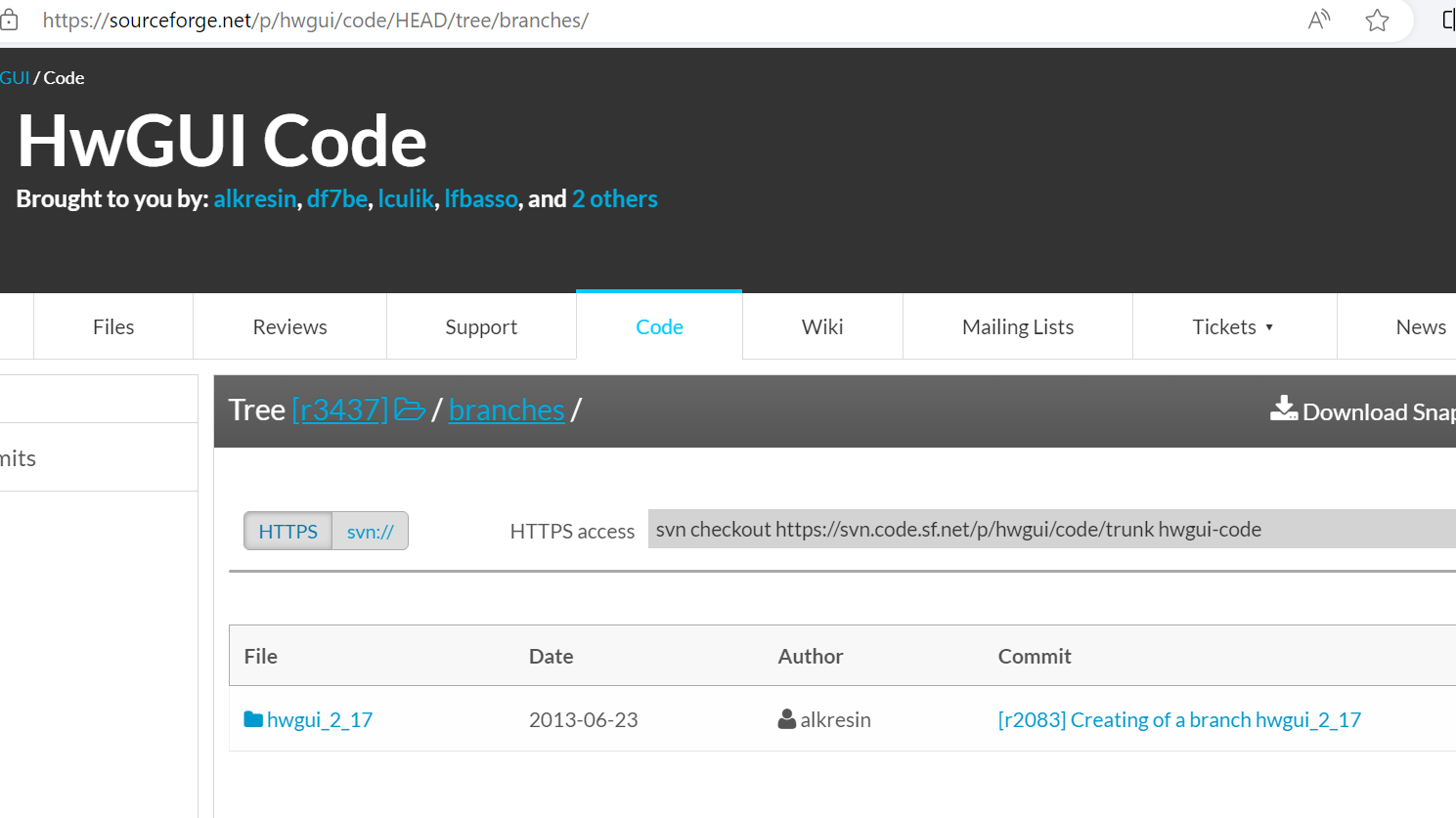Click the lock icon beside the URL
The width and height of the screenshot is (1456, 818).
tap(9, 20)
